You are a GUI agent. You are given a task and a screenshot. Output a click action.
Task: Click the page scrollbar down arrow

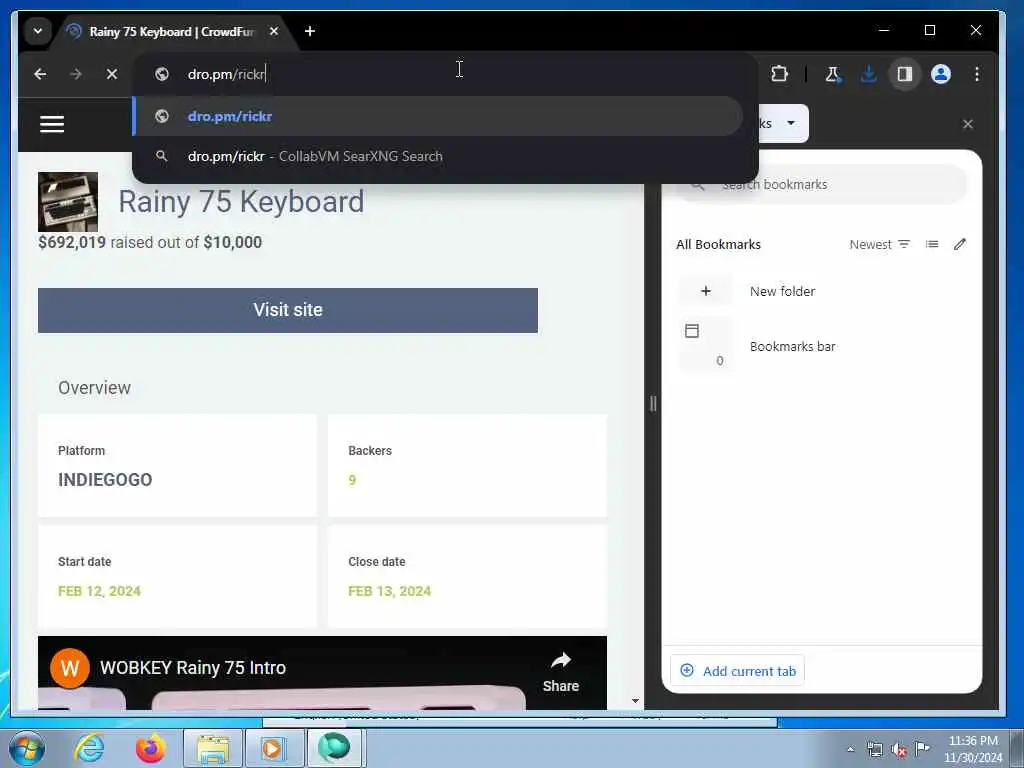click(635, 701)
